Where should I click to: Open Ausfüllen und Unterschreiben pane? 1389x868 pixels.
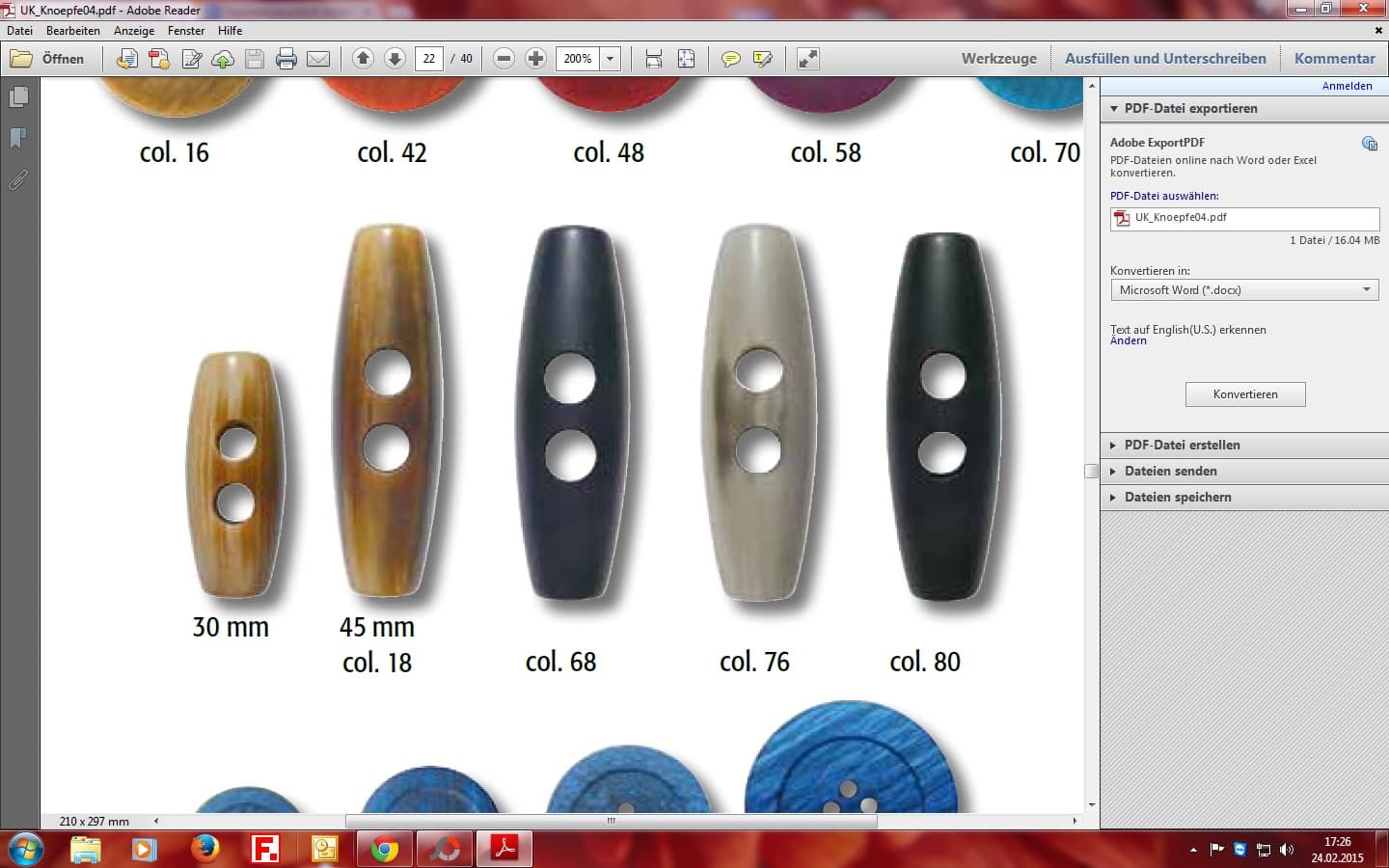1165,59
